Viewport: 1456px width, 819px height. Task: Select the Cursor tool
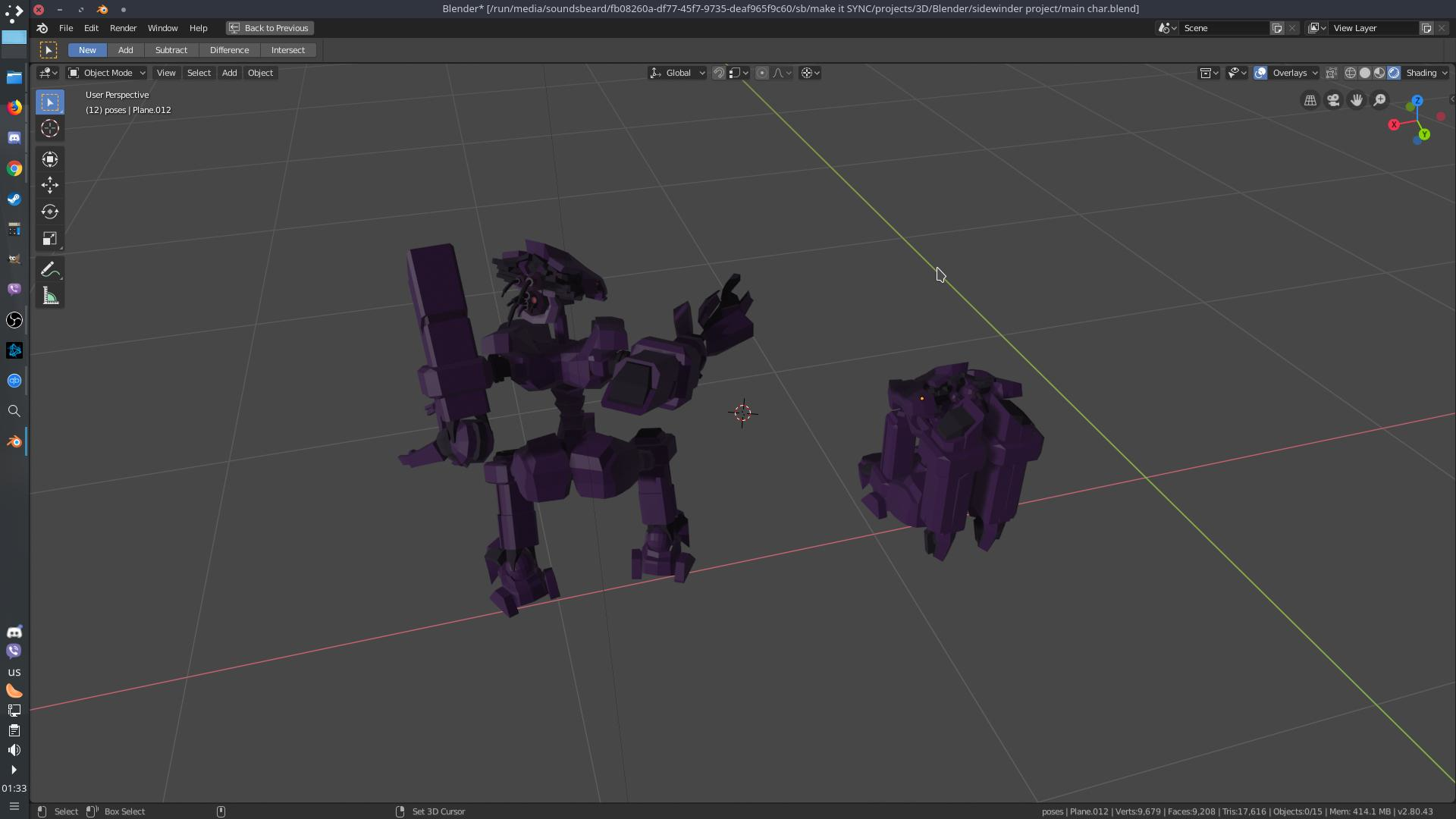pos(50,129)
